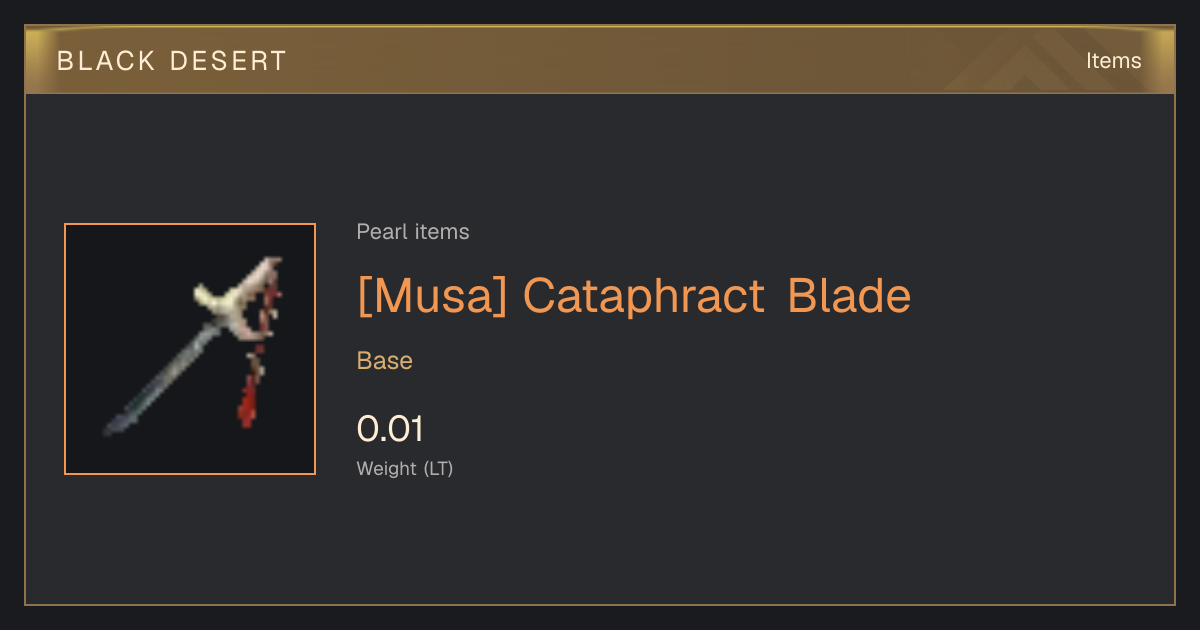Click the word DESERT in the header
The width and height of the screenshot is (1200, 630).
pos(228,61)
